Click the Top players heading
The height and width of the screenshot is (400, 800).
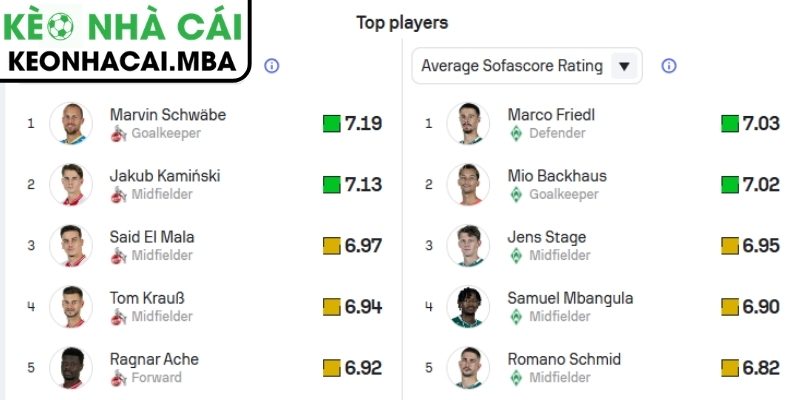[x=402, y=22]
